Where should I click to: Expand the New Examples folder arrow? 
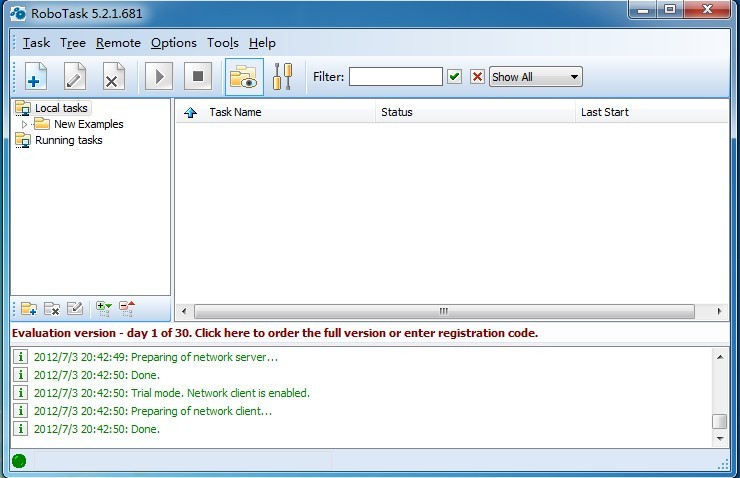coord(25,124)
